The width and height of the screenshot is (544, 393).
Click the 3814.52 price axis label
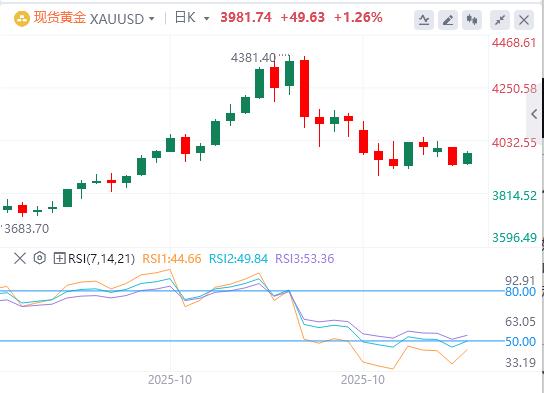click(514, 196)
